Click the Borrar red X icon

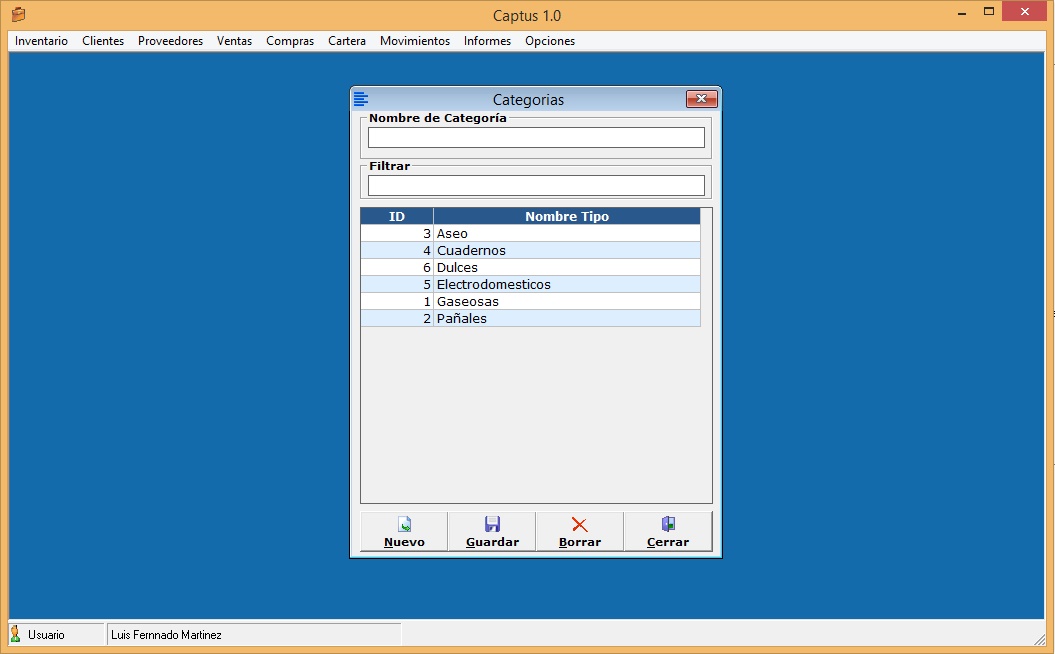pos(580,524)
